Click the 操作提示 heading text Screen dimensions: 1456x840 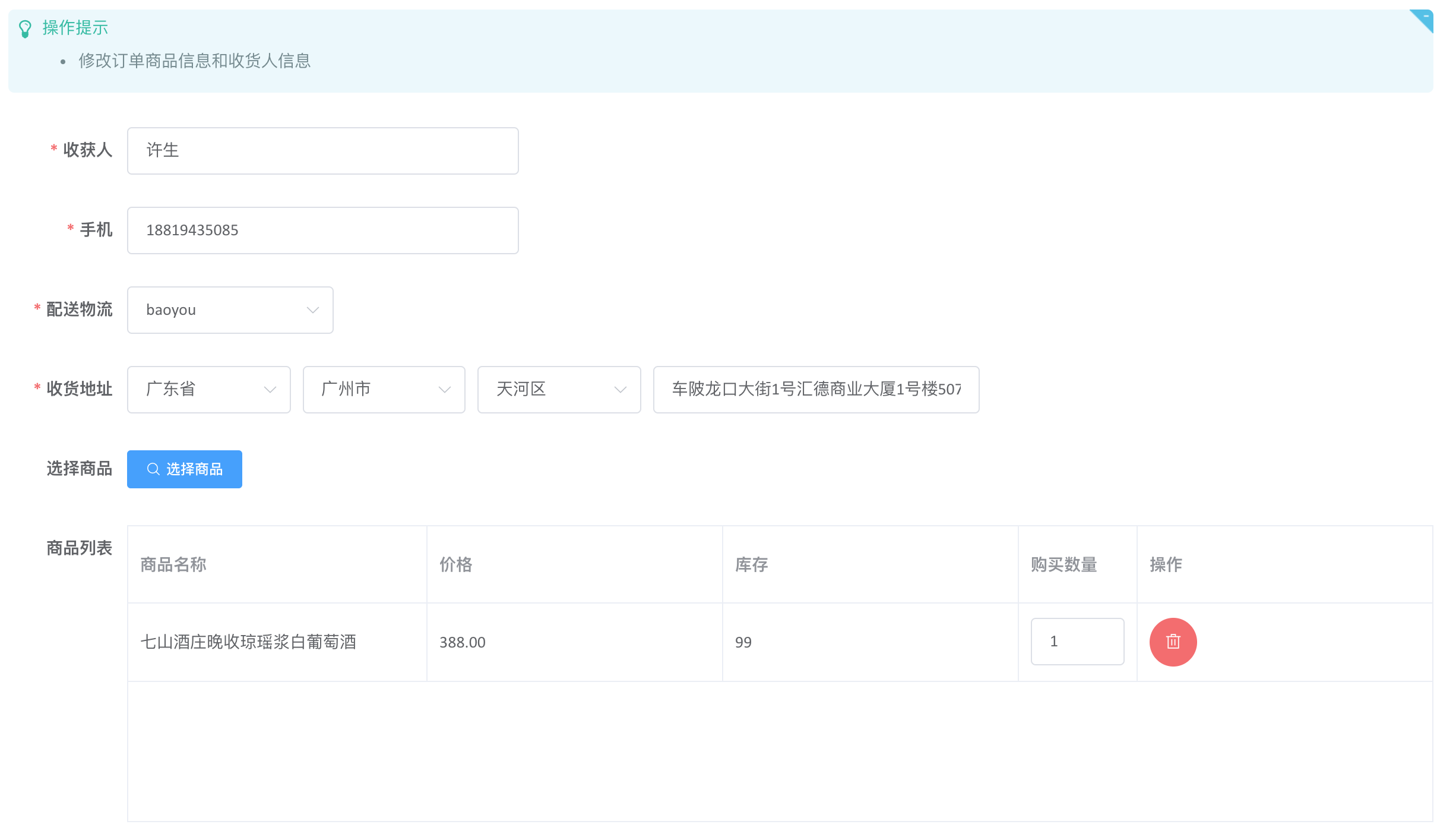tap(75, 28)
